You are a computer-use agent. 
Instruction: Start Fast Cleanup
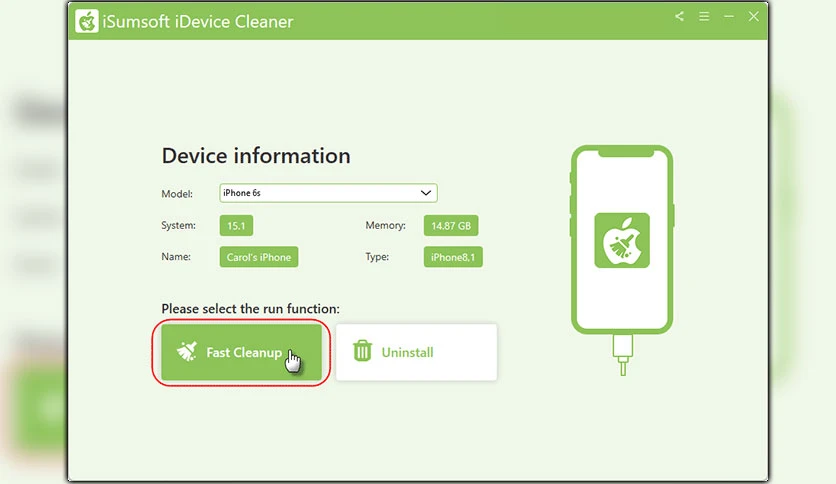click(242, 352)
